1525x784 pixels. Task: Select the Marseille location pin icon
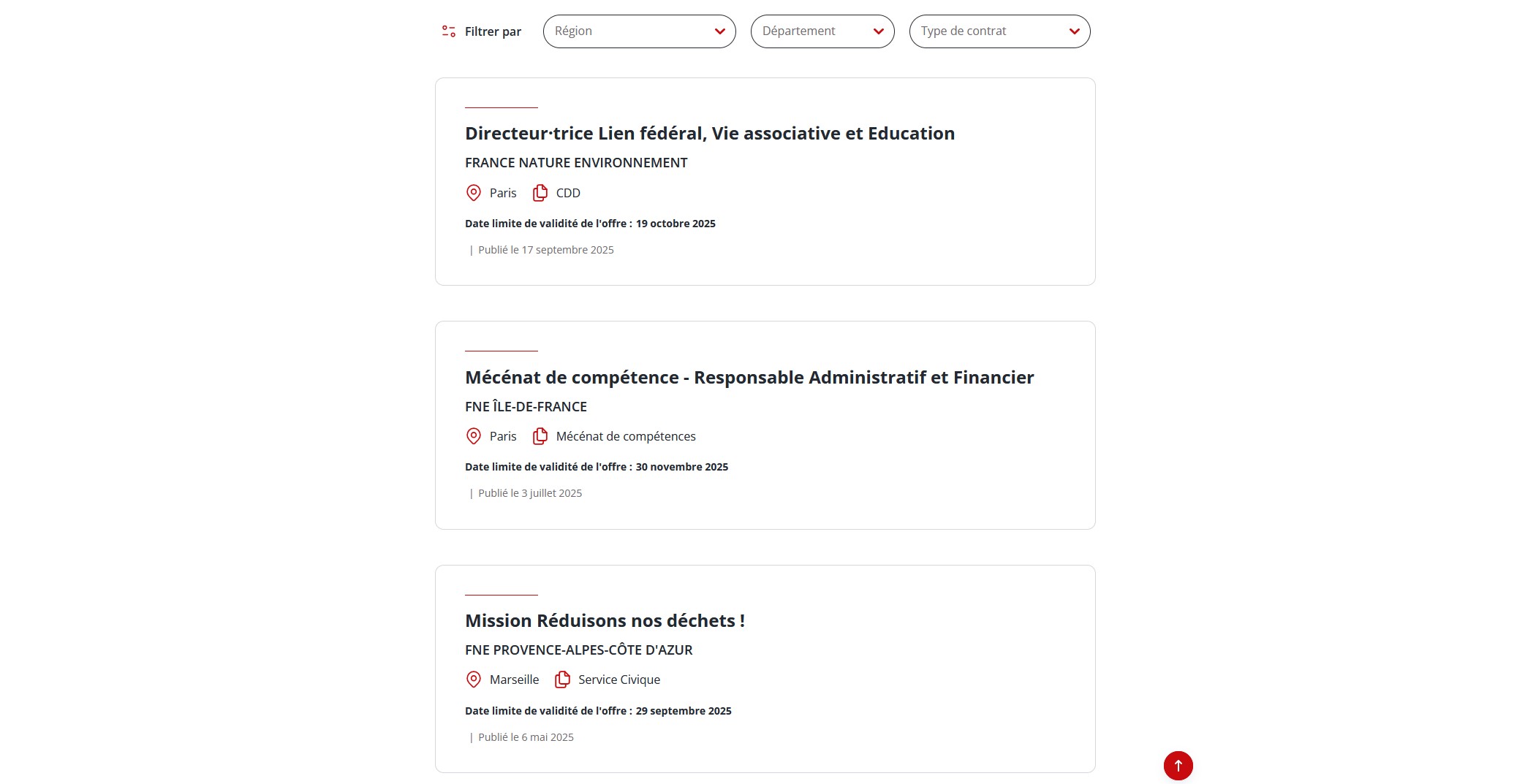(473, 680)
